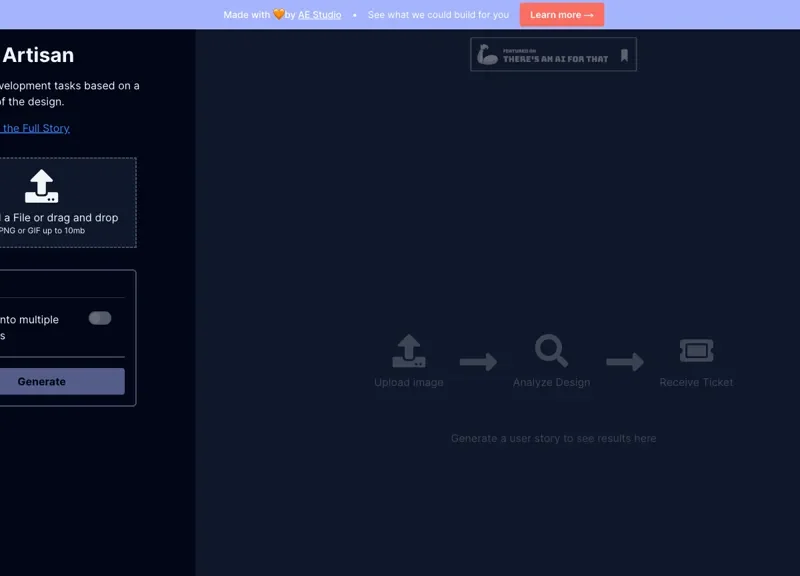Click the arrow between Upload and Analyze steps
This screenshot has height=576, width=800.
click(478, 362)
